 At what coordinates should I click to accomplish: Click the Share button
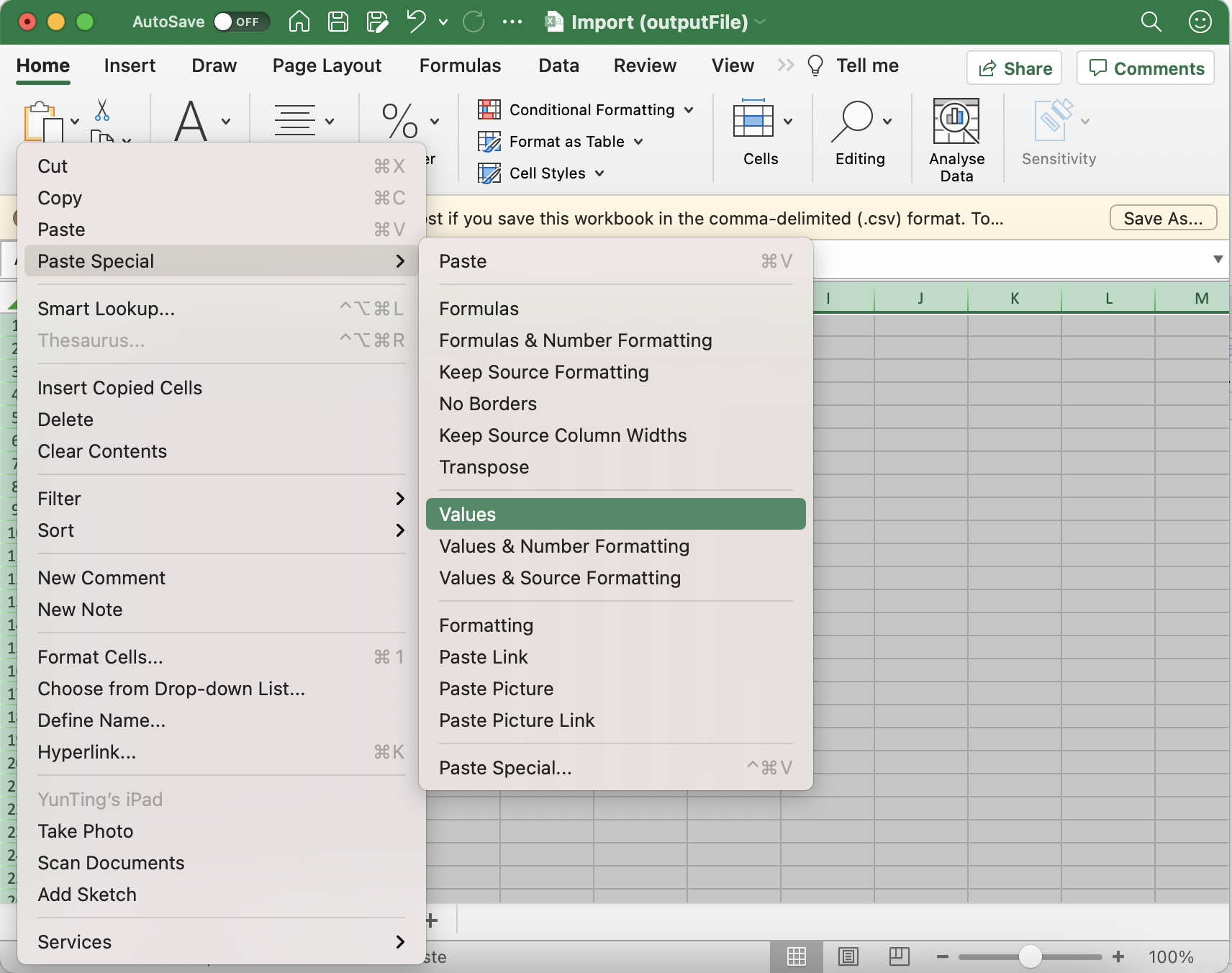(1014, 68)
